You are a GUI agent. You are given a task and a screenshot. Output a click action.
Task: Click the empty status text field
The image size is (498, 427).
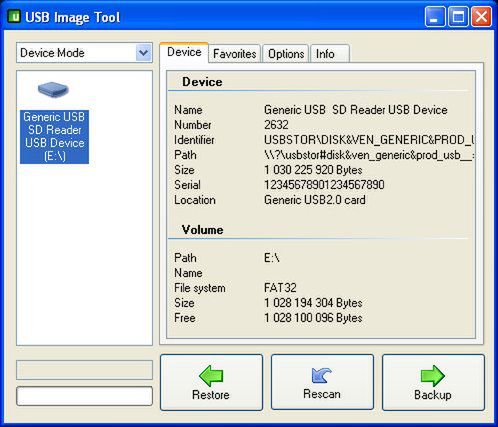84,396
